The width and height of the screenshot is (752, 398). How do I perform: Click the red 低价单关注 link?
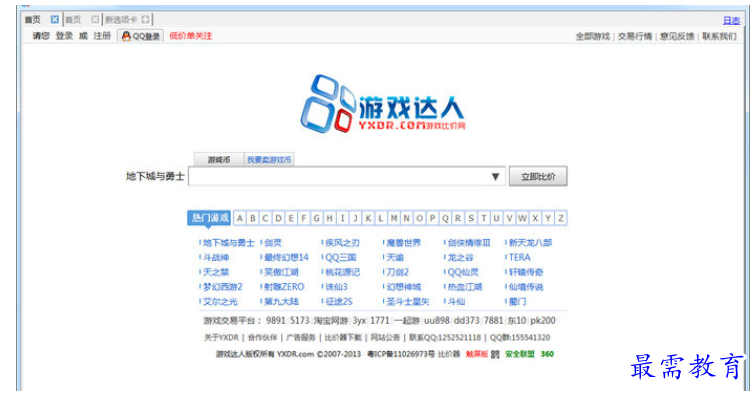coord(190,36)
